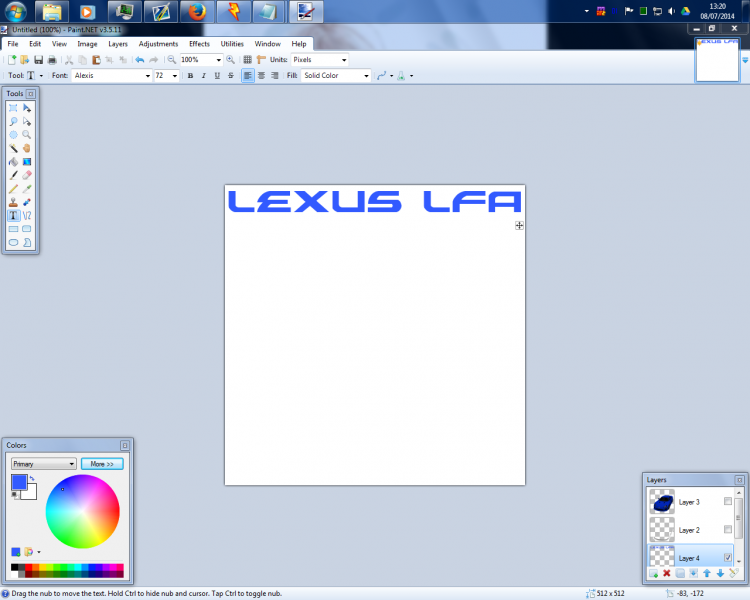The width and height of the screenshot is (750, 600).
Task: Select the Recolor tool
Action: 27,202
